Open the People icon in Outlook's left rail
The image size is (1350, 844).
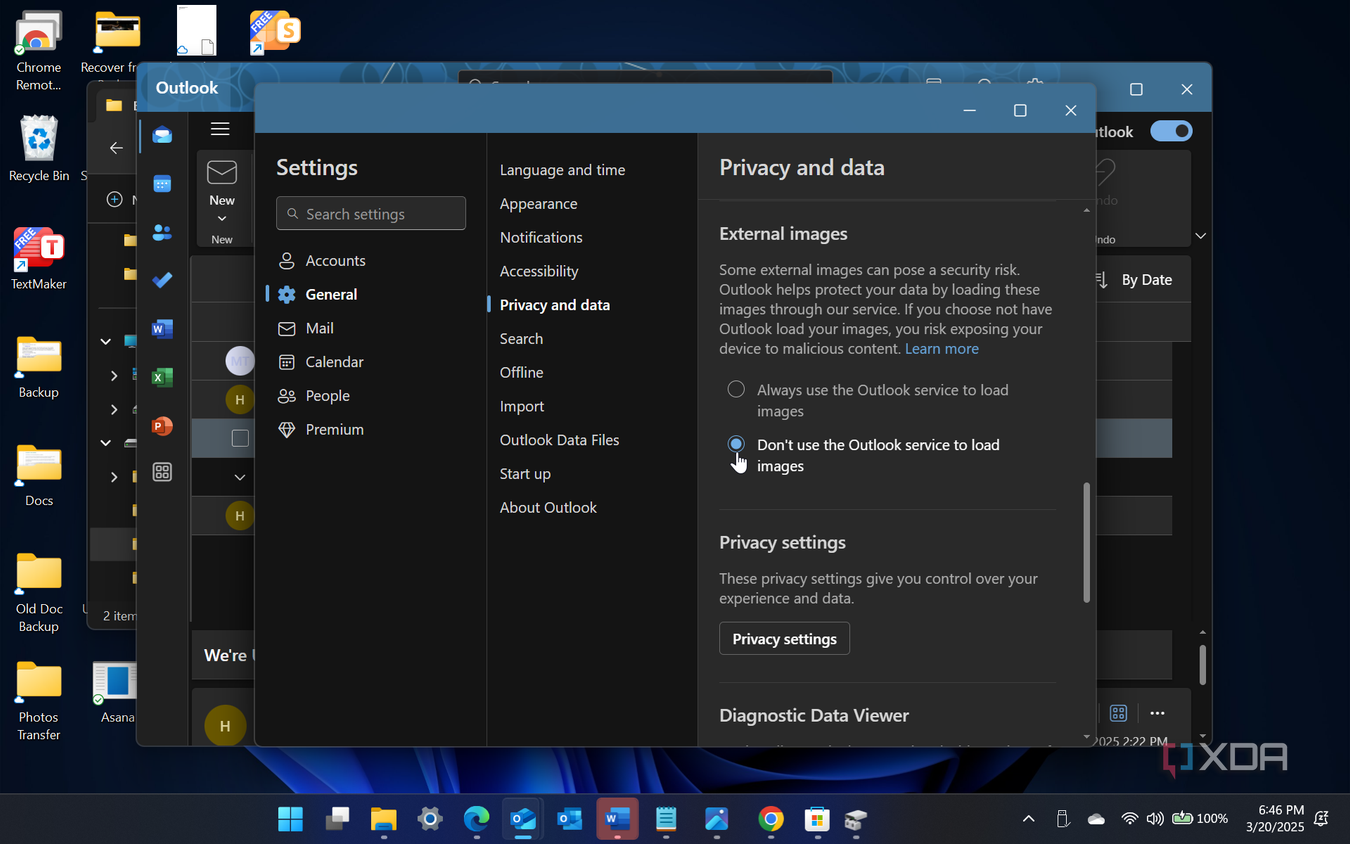point(162,233)
